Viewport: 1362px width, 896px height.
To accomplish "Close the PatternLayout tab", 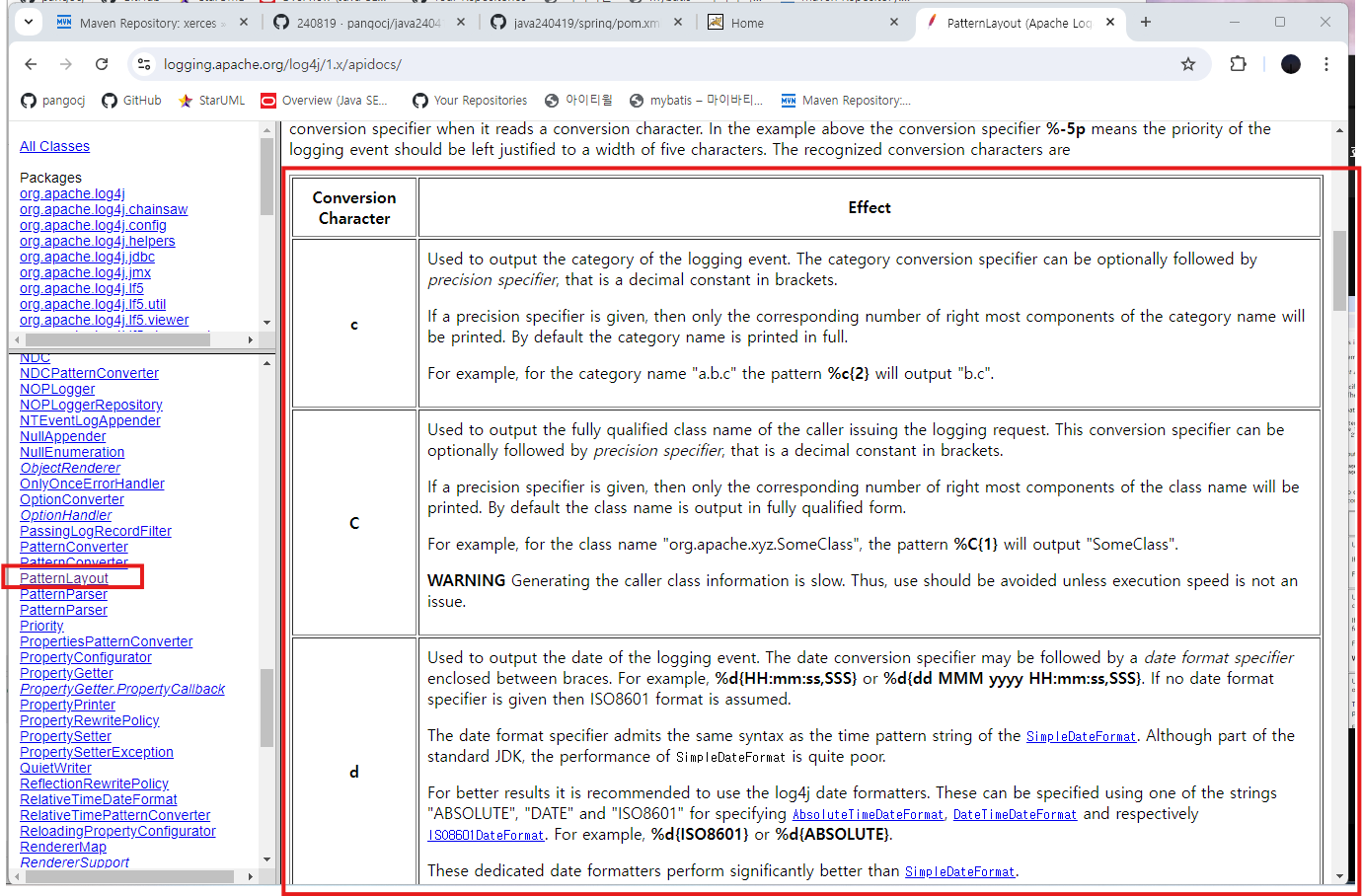I will 1110,22.
